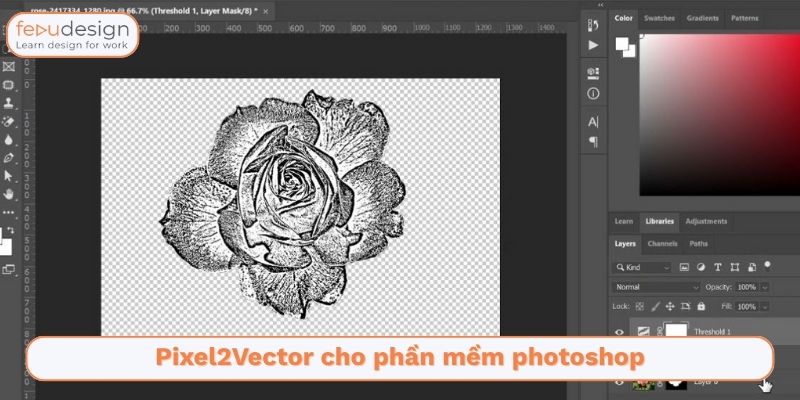Click the Threshold 1 layer name
This screenshot has height=400, width=800.
click(x=712, y=332)
